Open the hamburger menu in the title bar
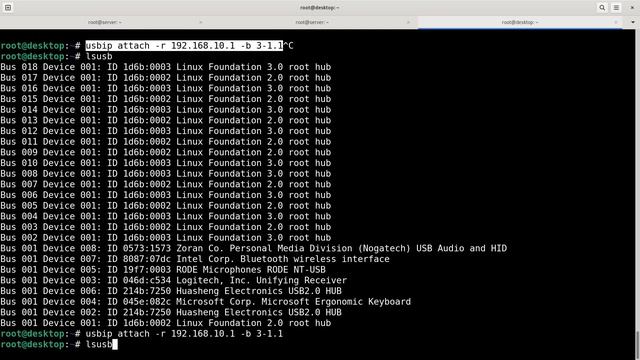The height and width of the screenshot is (360, 640). pyautogui.click(x=616, y=7)
